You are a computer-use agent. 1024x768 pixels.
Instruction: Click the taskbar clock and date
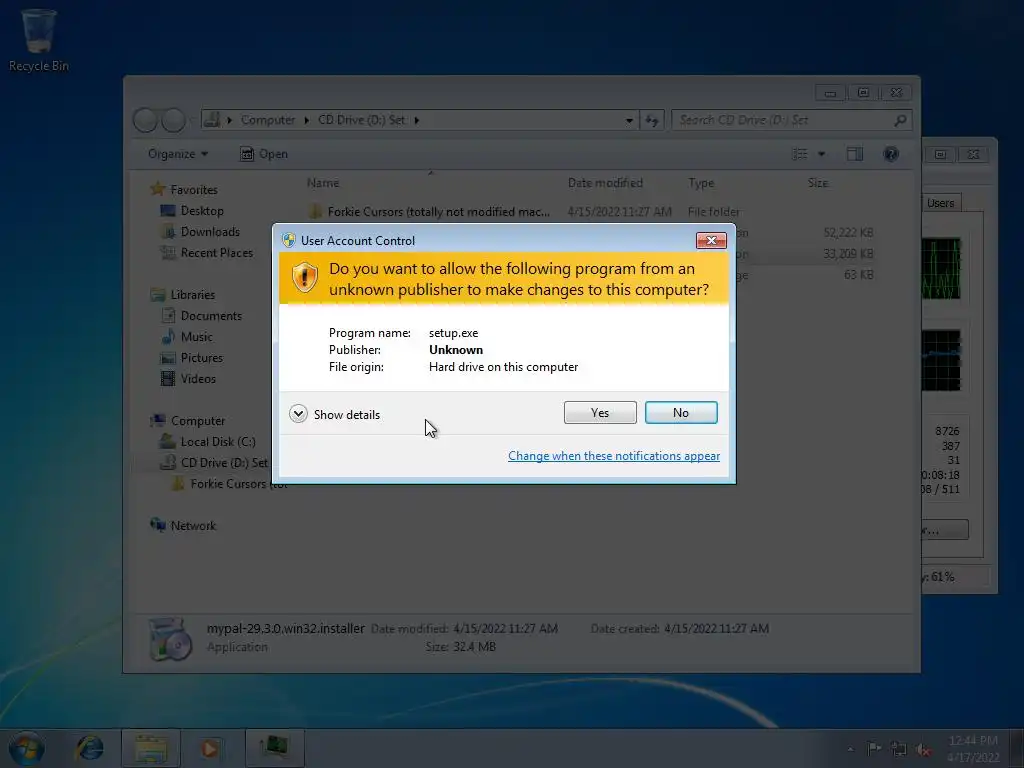pos(973,748)
